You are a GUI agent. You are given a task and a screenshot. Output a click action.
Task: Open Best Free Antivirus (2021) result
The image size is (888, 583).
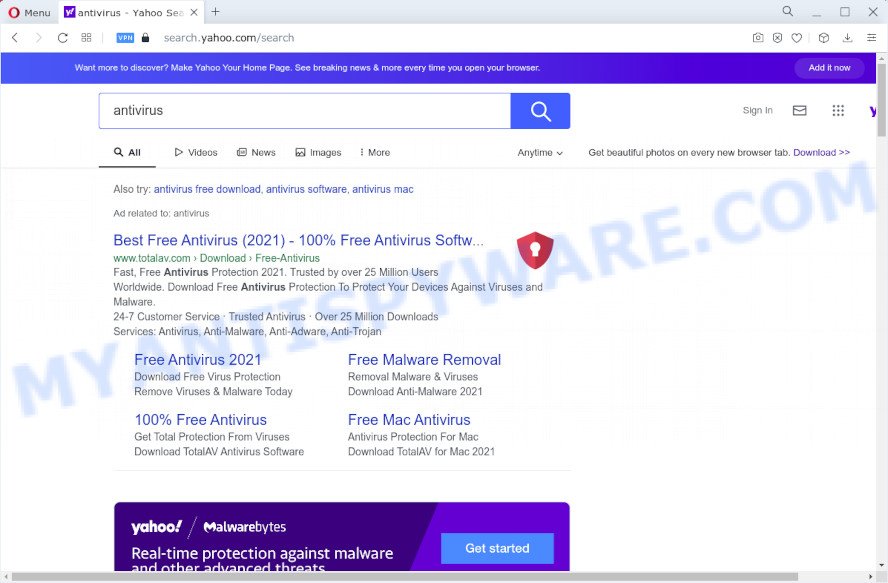298,240
